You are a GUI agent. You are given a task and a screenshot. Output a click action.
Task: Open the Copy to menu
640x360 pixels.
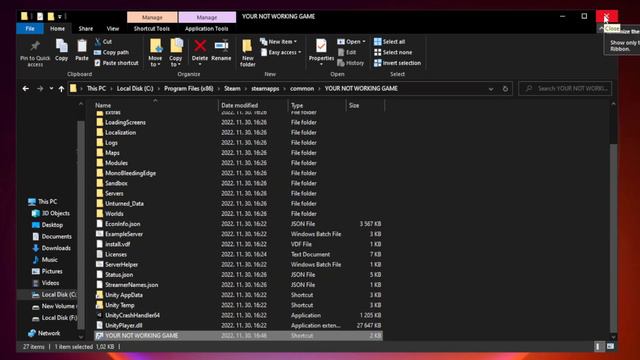click(176, 52)
